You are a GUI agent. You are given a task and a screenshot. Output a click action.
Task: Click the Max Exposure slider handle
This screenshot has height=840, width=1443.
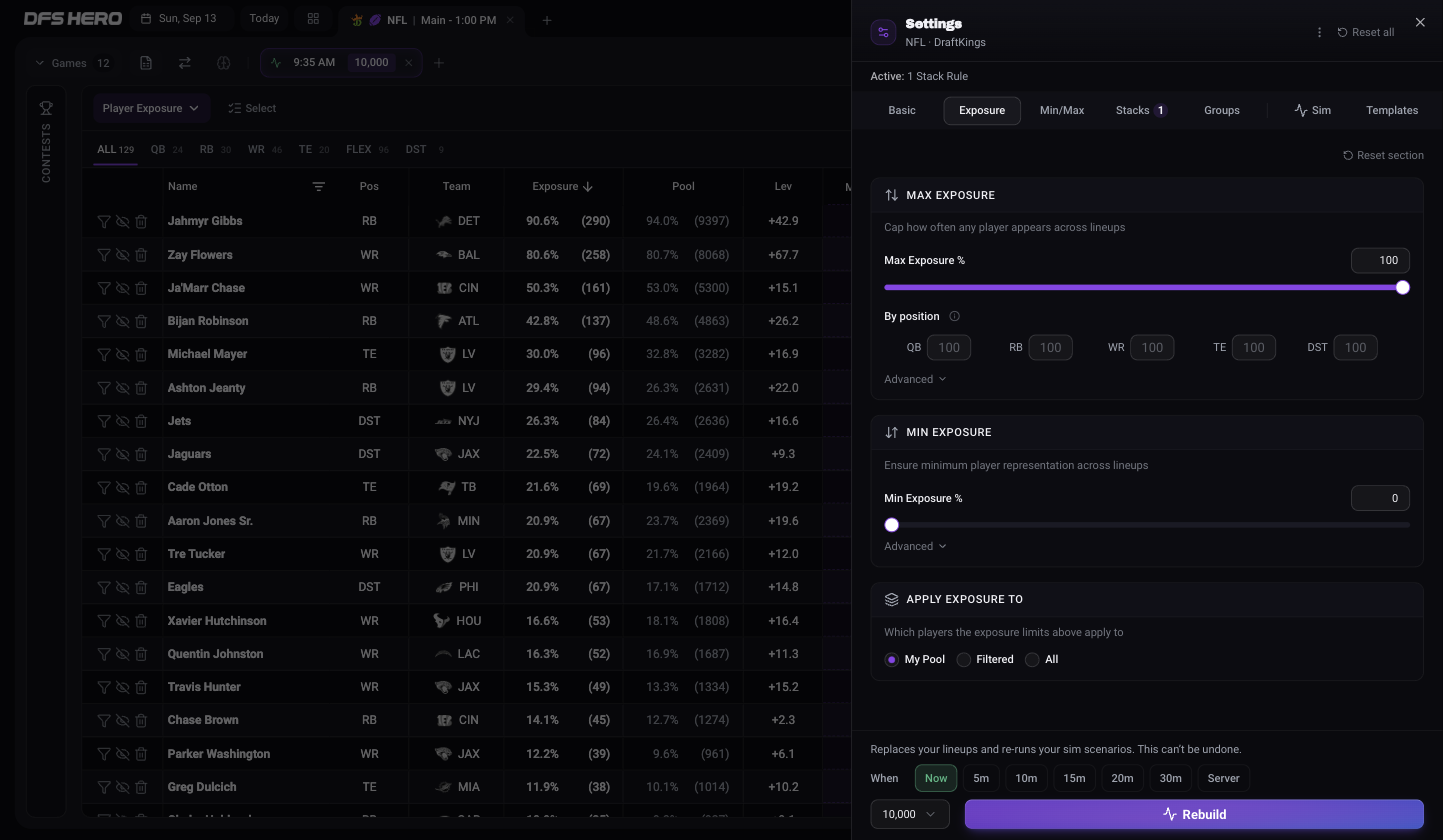1403,288
